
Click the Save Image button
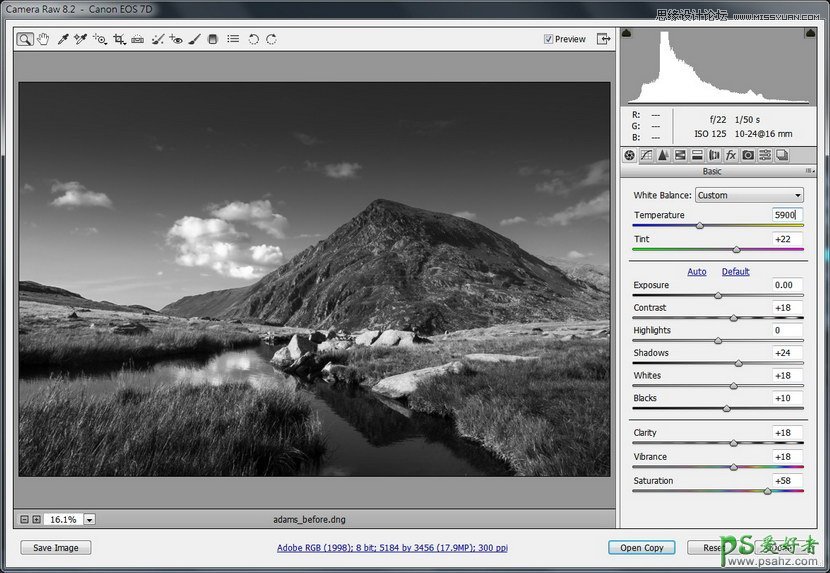click(x=55, y=547)
